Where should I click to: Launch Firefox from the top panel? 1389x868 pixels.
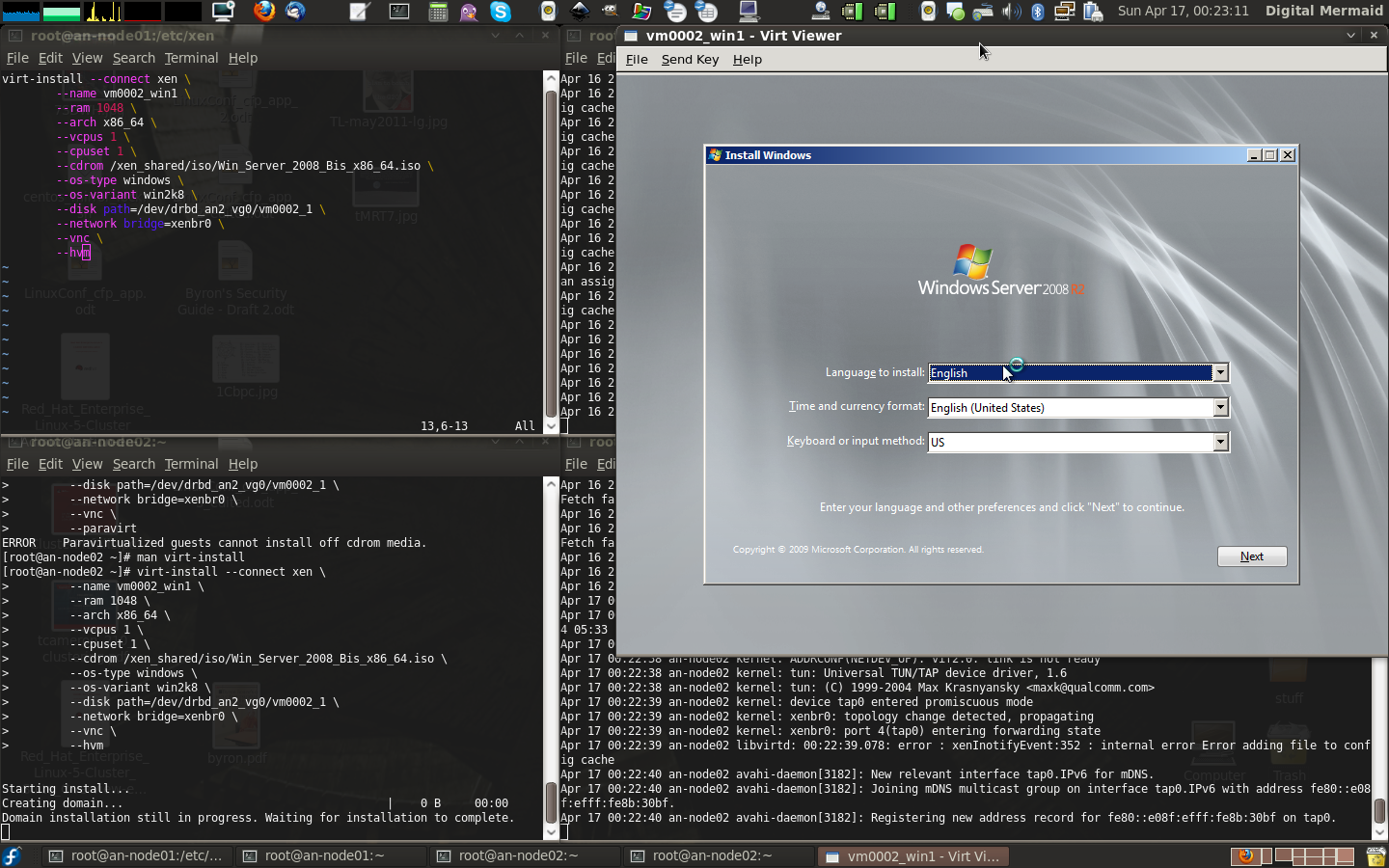pos(264,12)
